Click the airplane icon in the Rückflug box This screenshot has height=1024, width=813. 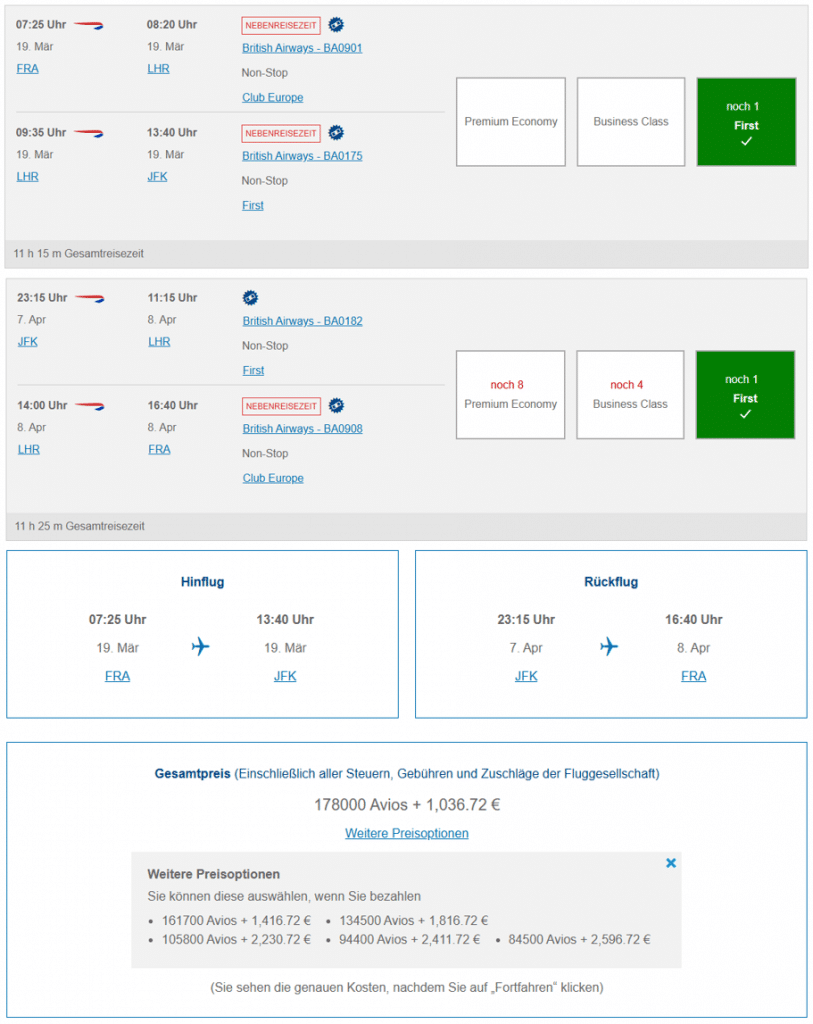click(609, 646)
